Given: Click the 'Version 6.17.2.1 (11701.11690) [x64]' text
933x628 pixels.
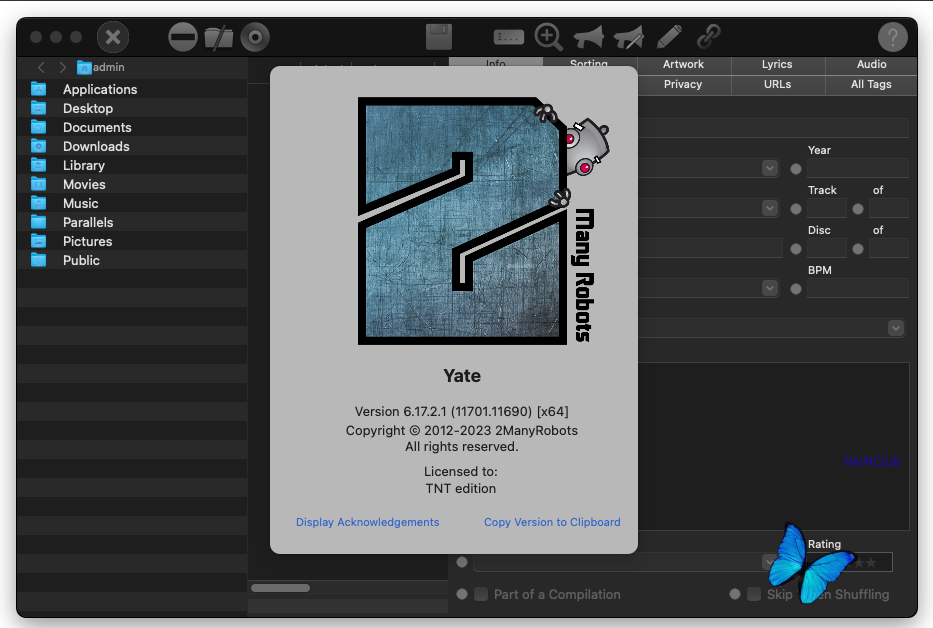Looking at the screenshot, I should (x=462, y=411).
